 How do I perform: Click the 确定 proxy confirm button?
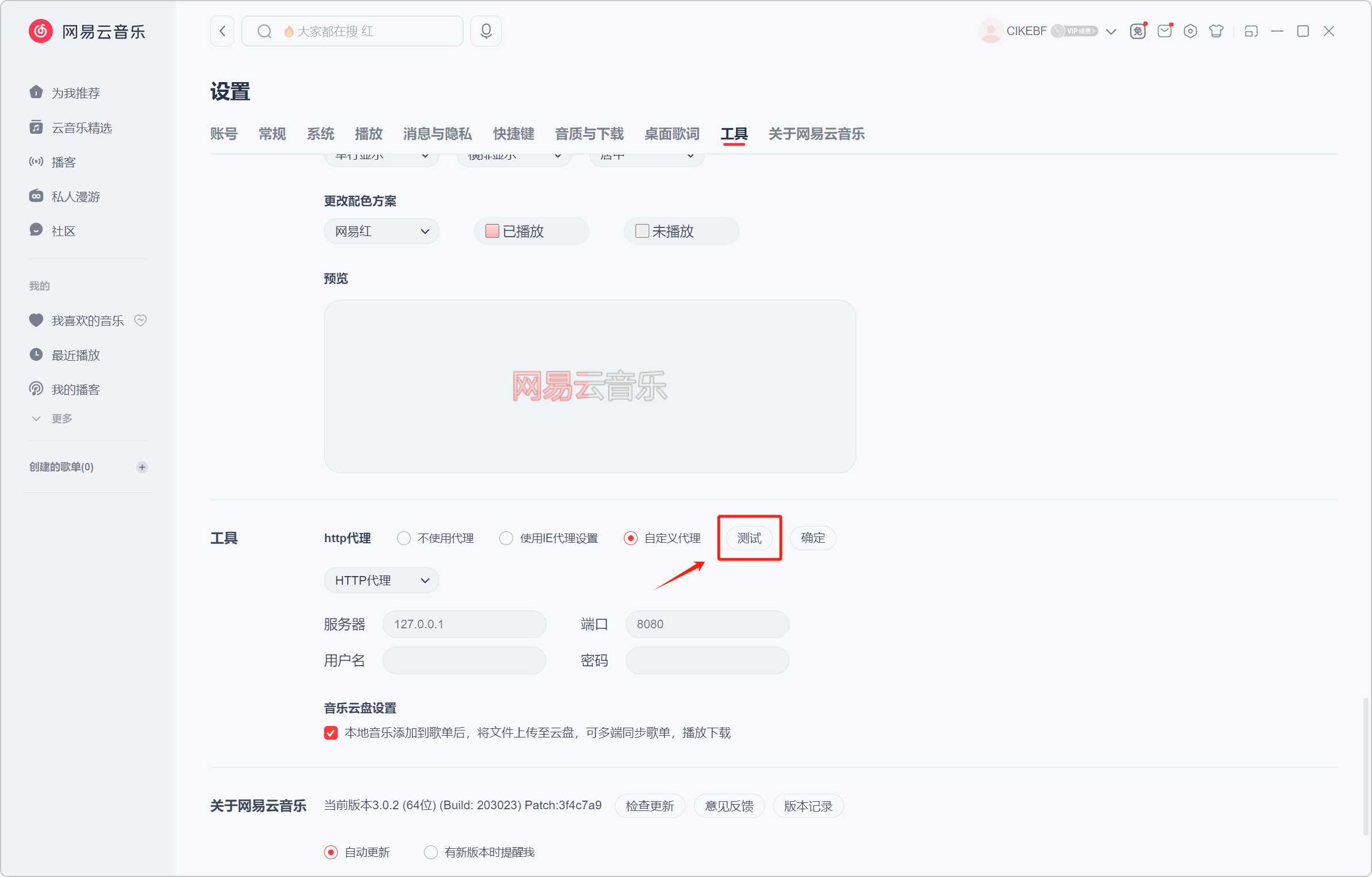pyautogui.click(x=813, y=538)
